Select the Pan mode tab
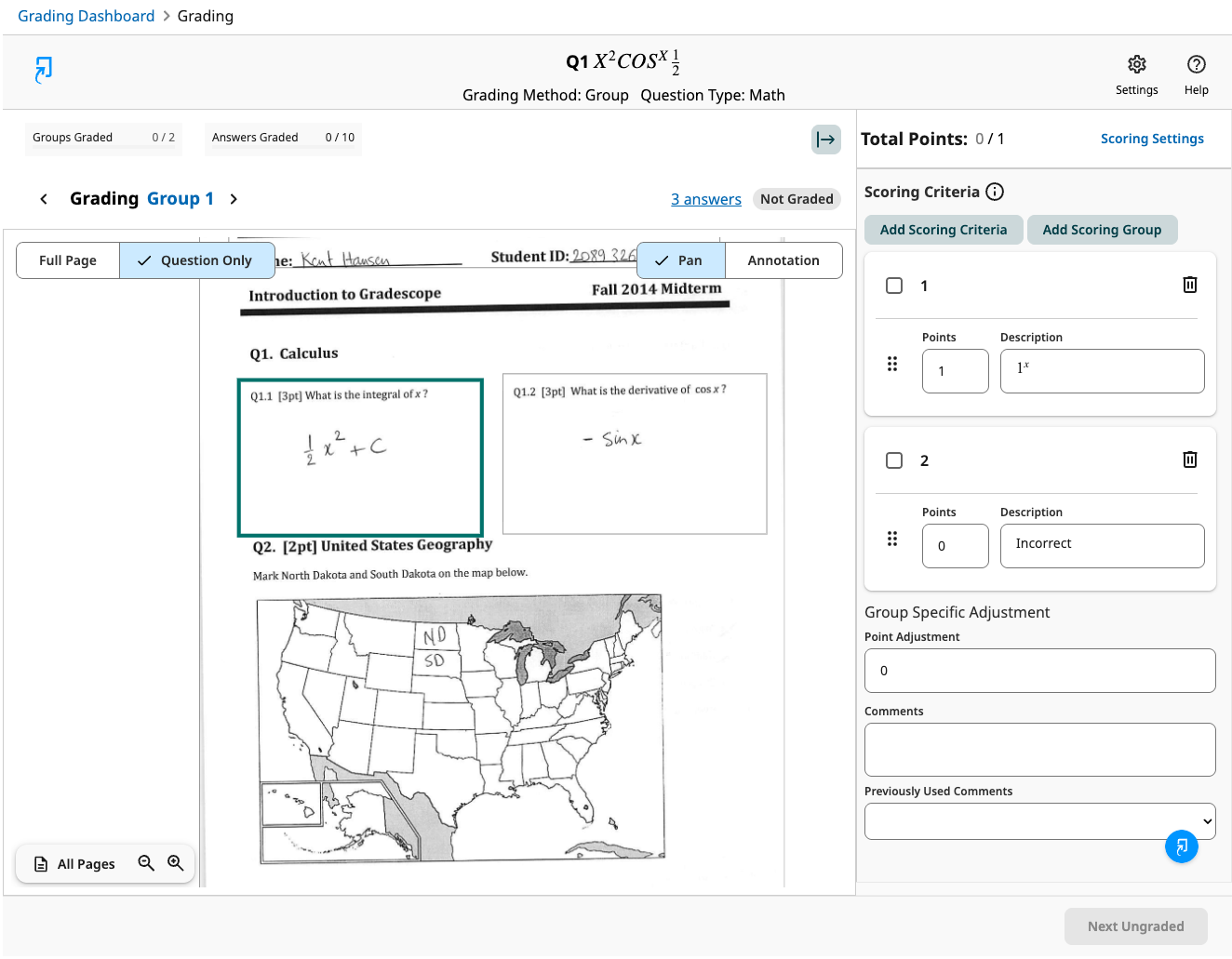The width and height of the screenshot is (1232, 959). pos(680,260)
